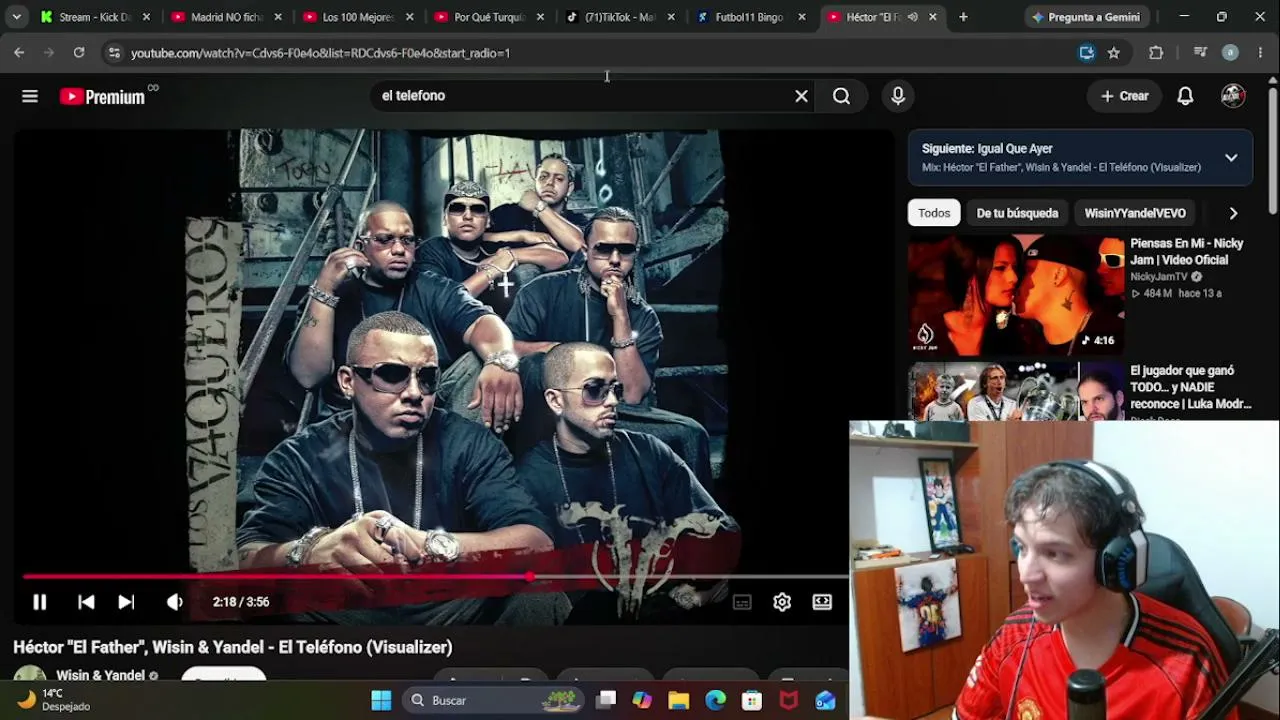Open Task View on the taskbar
The height and width of the screenshot is (720, 1280).
(607, 700)
